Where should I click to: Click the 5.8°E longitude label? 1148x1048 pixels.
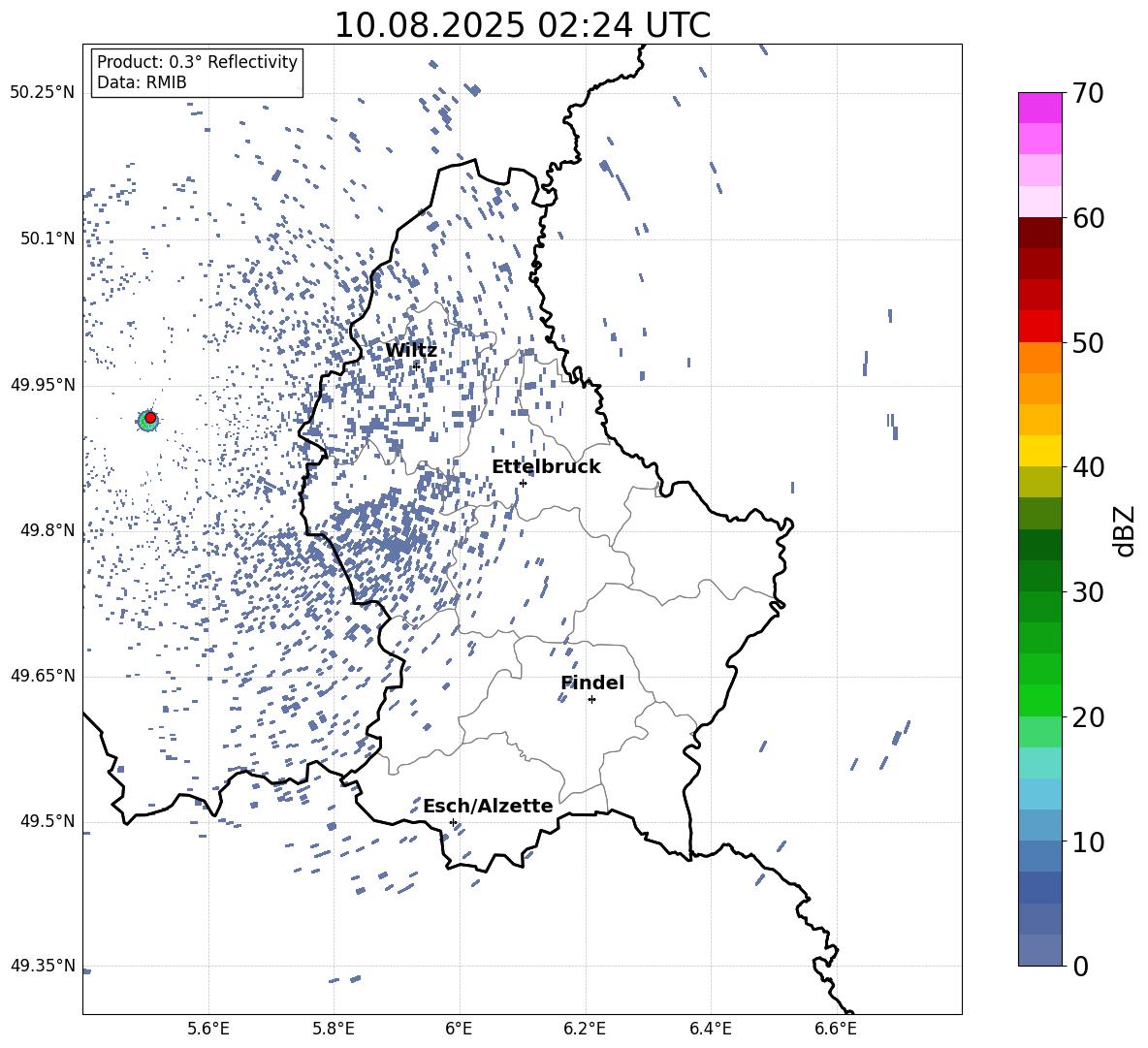coord(334,1029)
